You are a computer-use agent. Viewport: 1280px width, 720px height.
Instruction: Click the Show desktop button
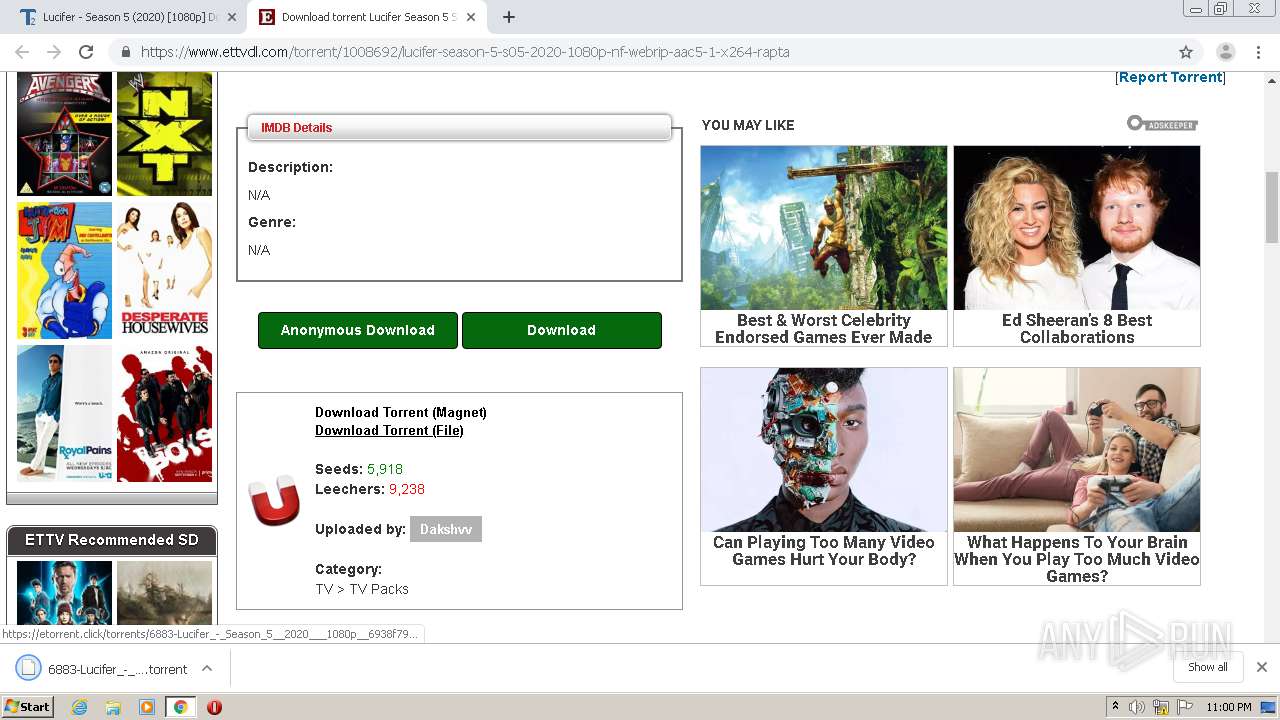(1270, 707)
